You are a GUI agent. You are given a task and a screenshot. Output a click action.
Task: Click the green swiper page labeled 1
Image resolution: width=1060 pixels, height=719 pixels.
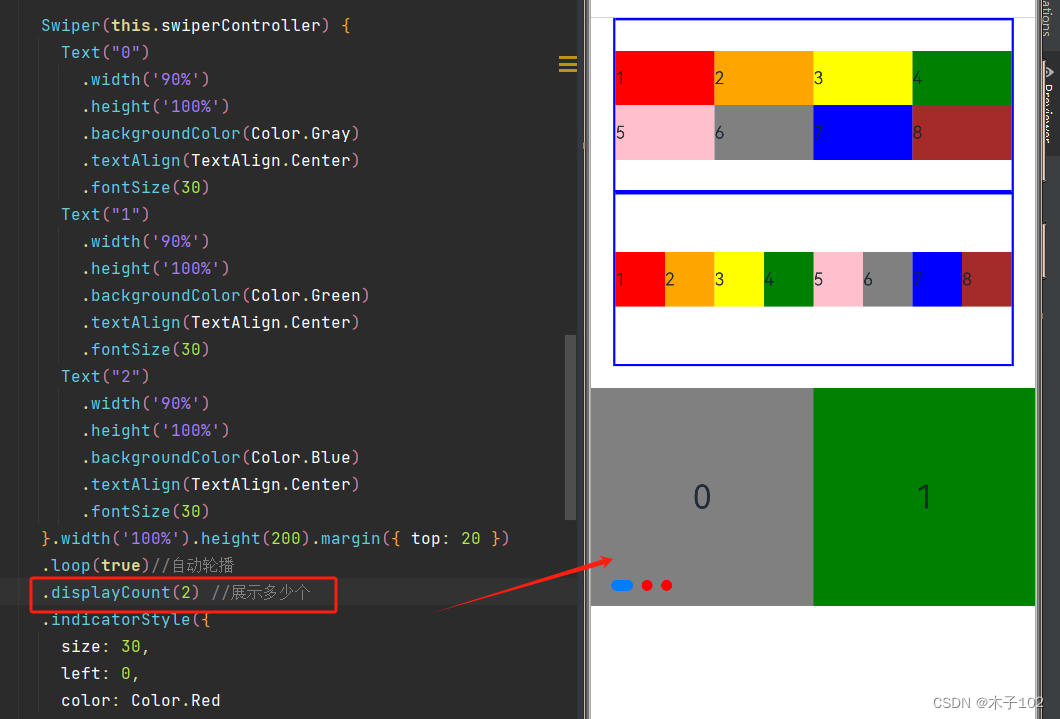pos(924,497)
